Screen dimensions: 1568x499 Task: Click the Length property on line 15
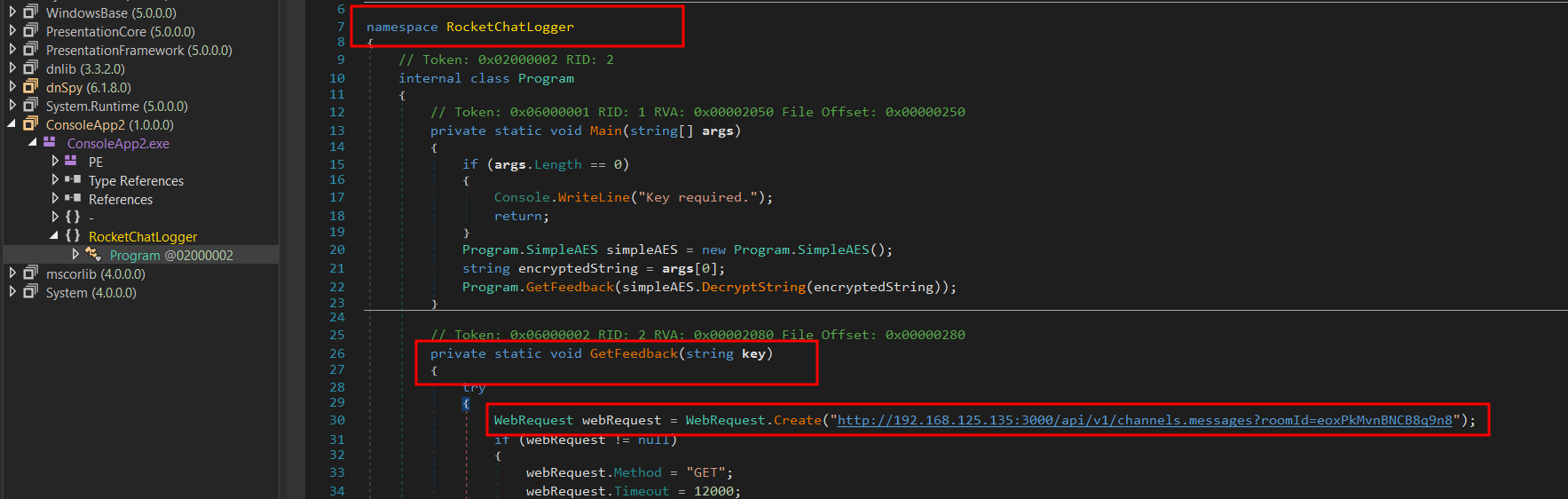tap(558, 164)
